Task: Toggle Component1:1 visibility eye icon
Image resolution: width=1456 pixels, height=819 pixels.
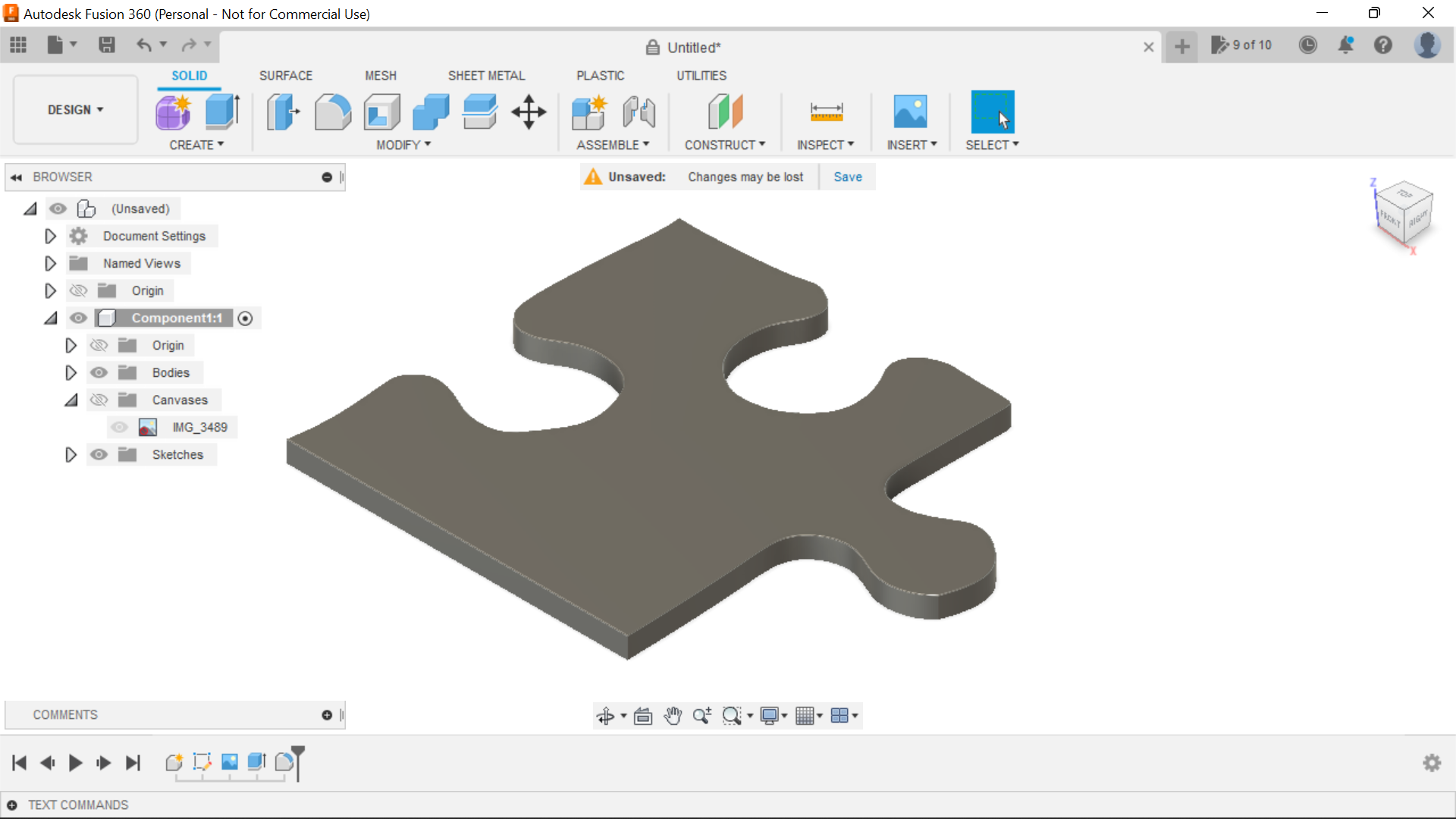Action: tap(78, 317)
